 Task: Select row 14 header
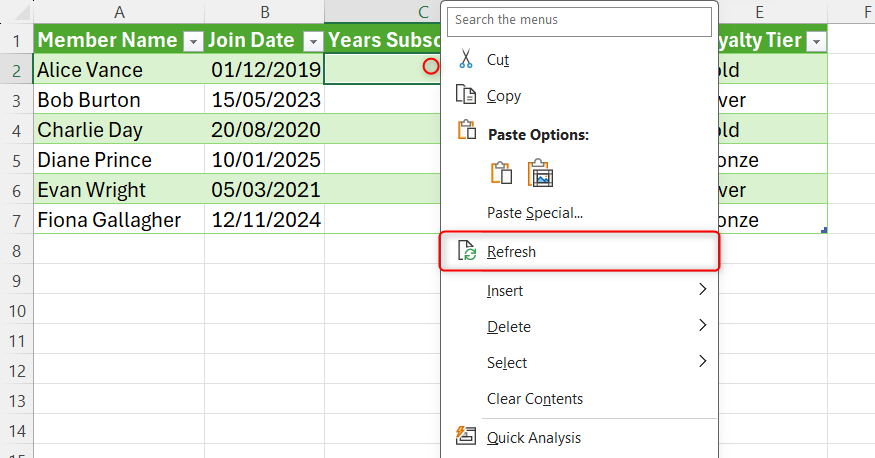coord(17,431)
